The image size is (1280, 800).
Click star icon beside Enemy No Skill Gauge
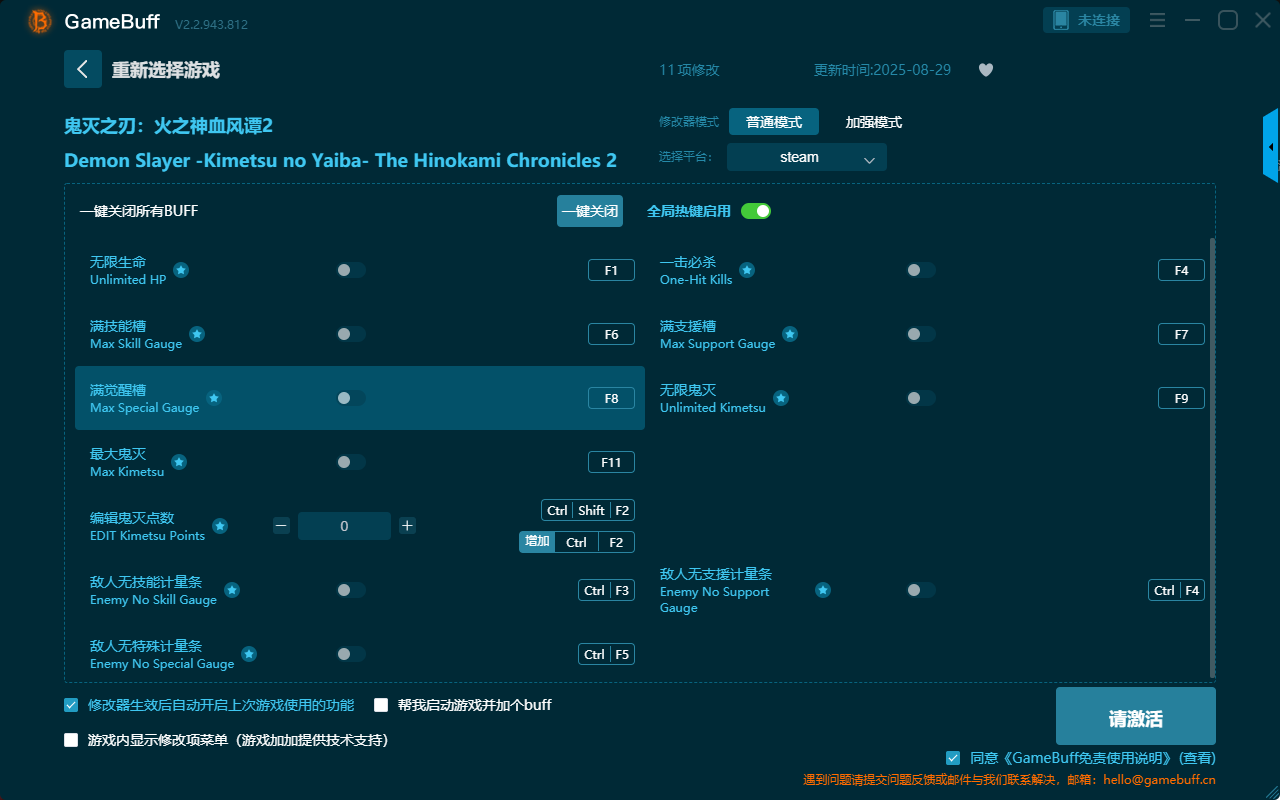pos(232,590)
